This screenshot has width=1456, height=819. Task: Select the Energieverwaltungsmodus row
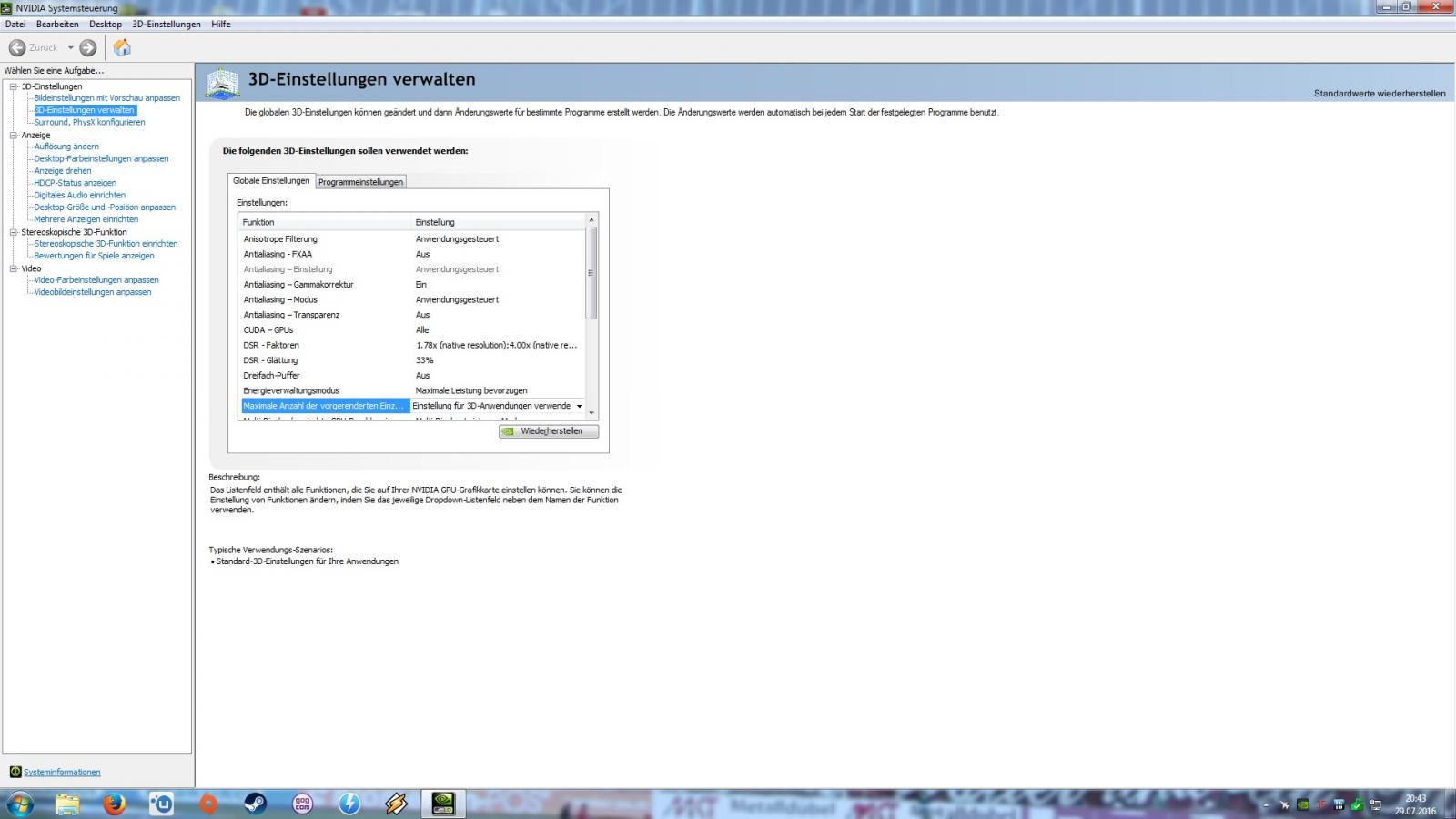pyautogui.click(x=412, y=390)
